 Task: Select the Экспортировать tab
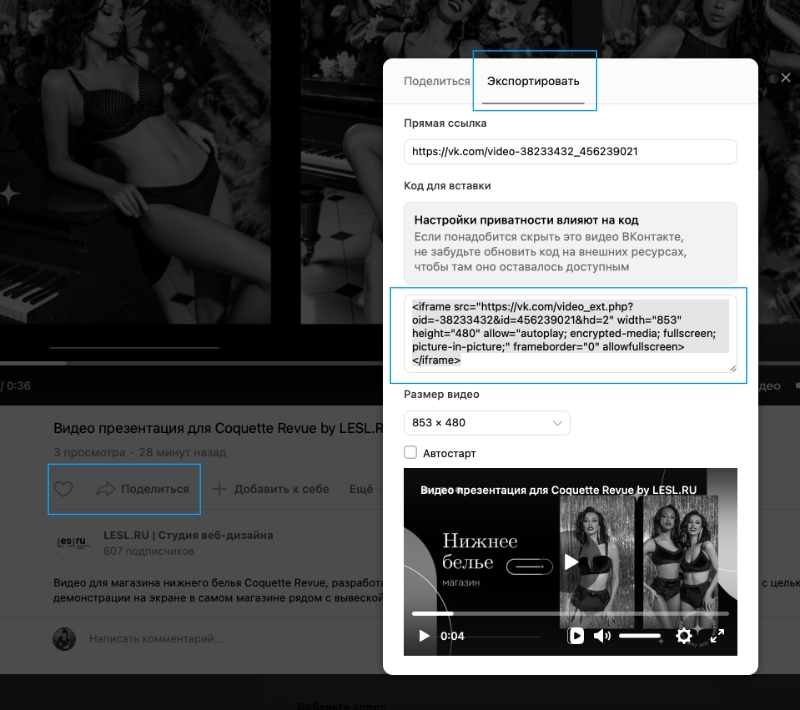coord(533,81)
